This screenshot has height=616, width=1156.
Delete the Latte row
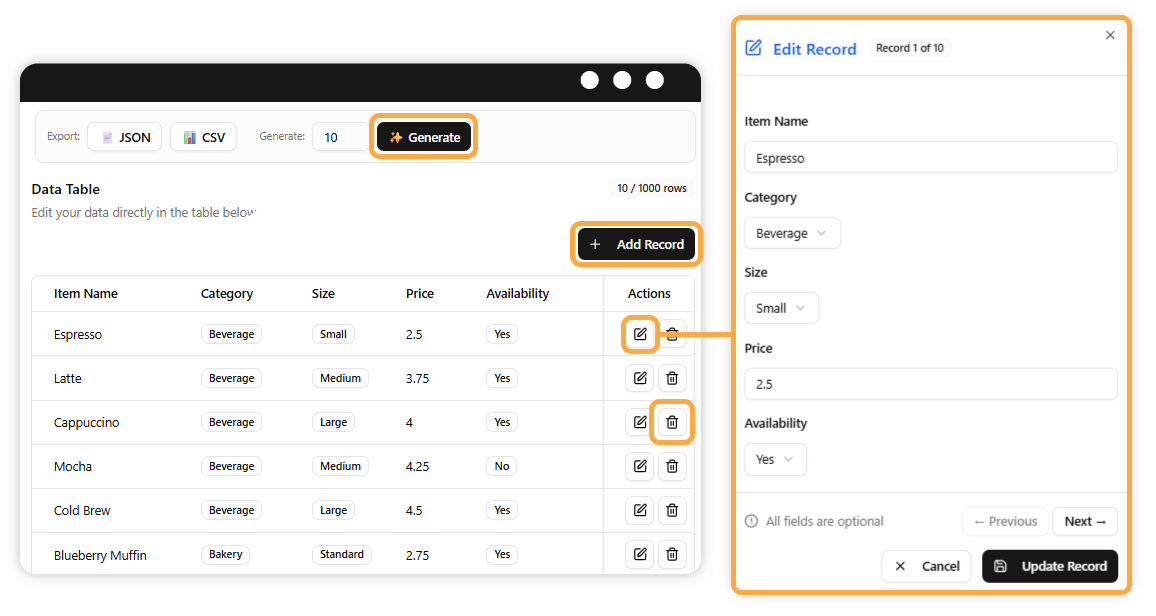point(672,378)
